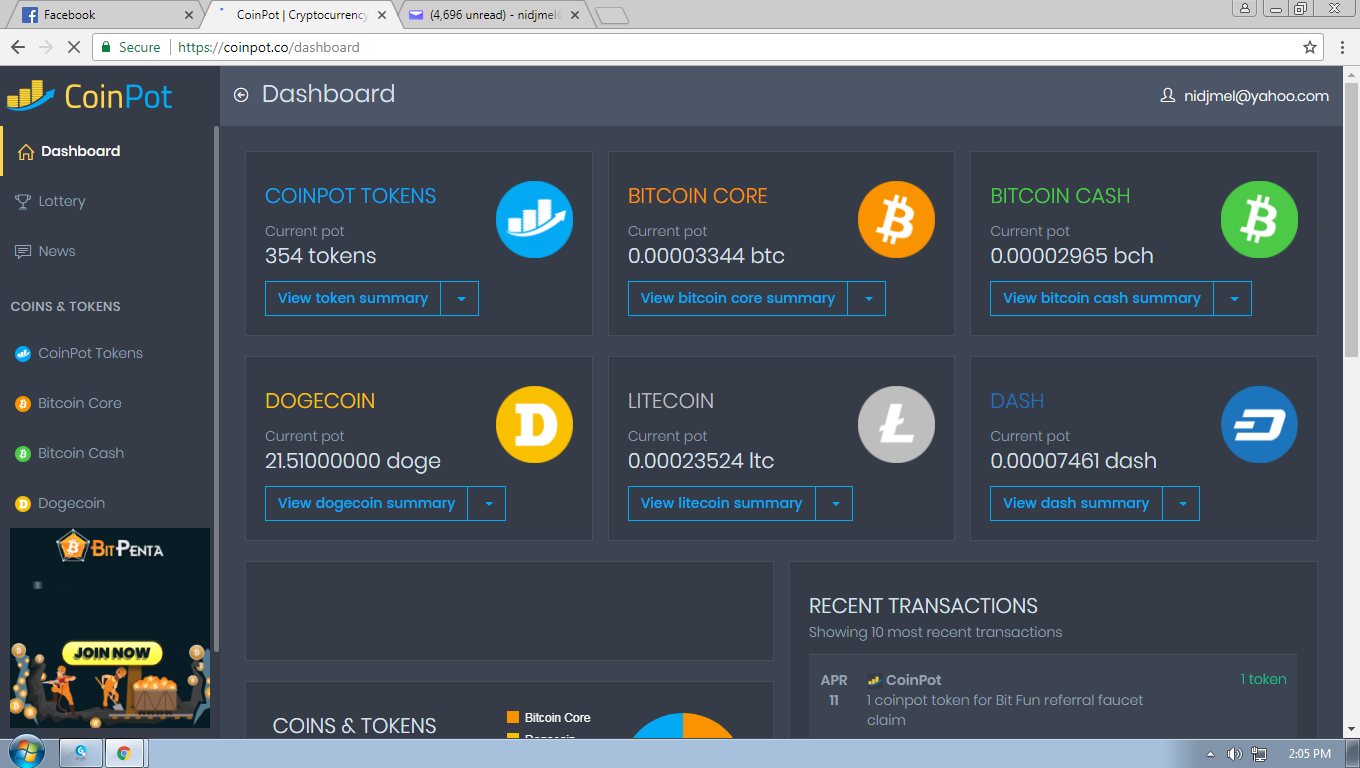Switch to the Facebook browser tab
Viewport: 1360px width, 768px height.
(x=104, y=15)
